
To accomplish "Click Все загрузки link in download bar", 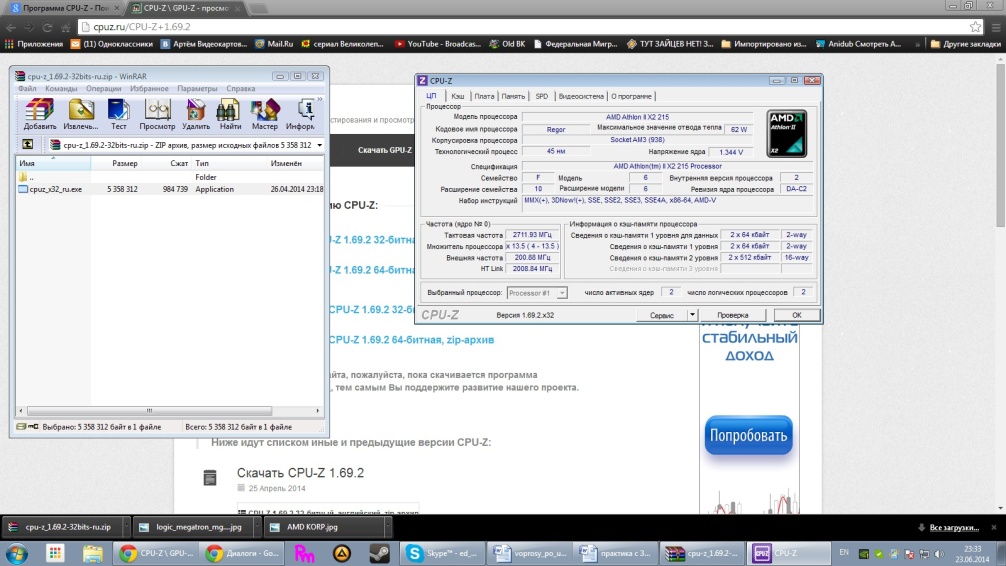I will tap(954, 527).
